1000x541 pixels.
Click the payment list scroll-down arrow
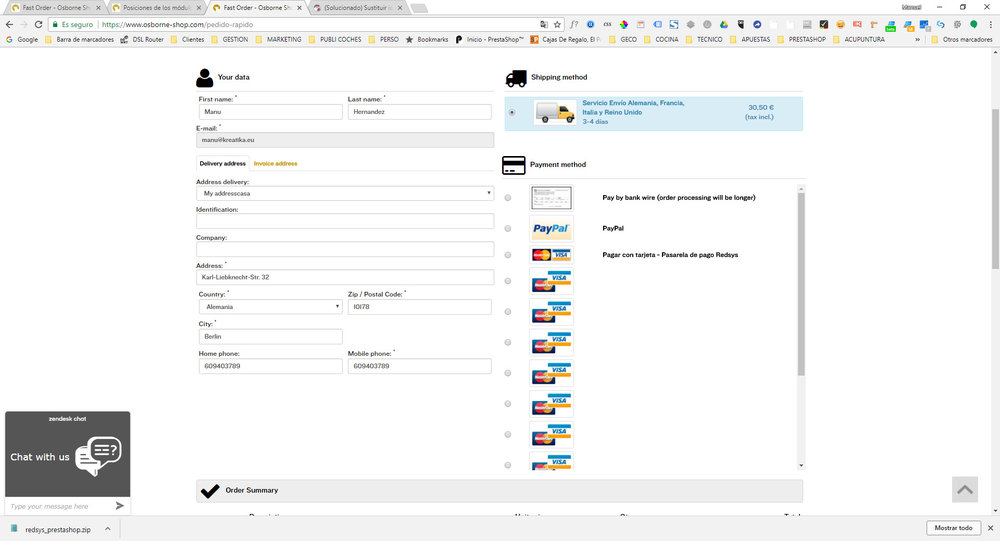[x=801, y=465]
